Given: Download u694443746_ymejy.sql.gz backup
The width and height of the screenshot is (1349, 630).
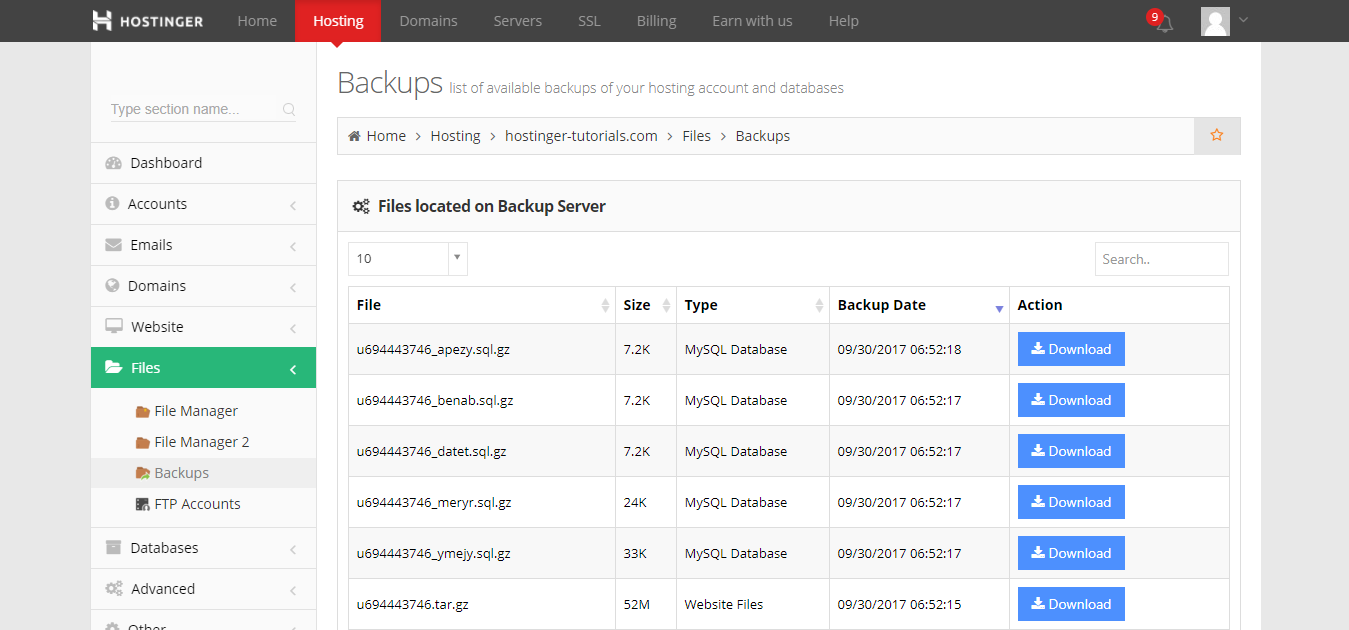Looking at the screenshot, I should 1071,553.
